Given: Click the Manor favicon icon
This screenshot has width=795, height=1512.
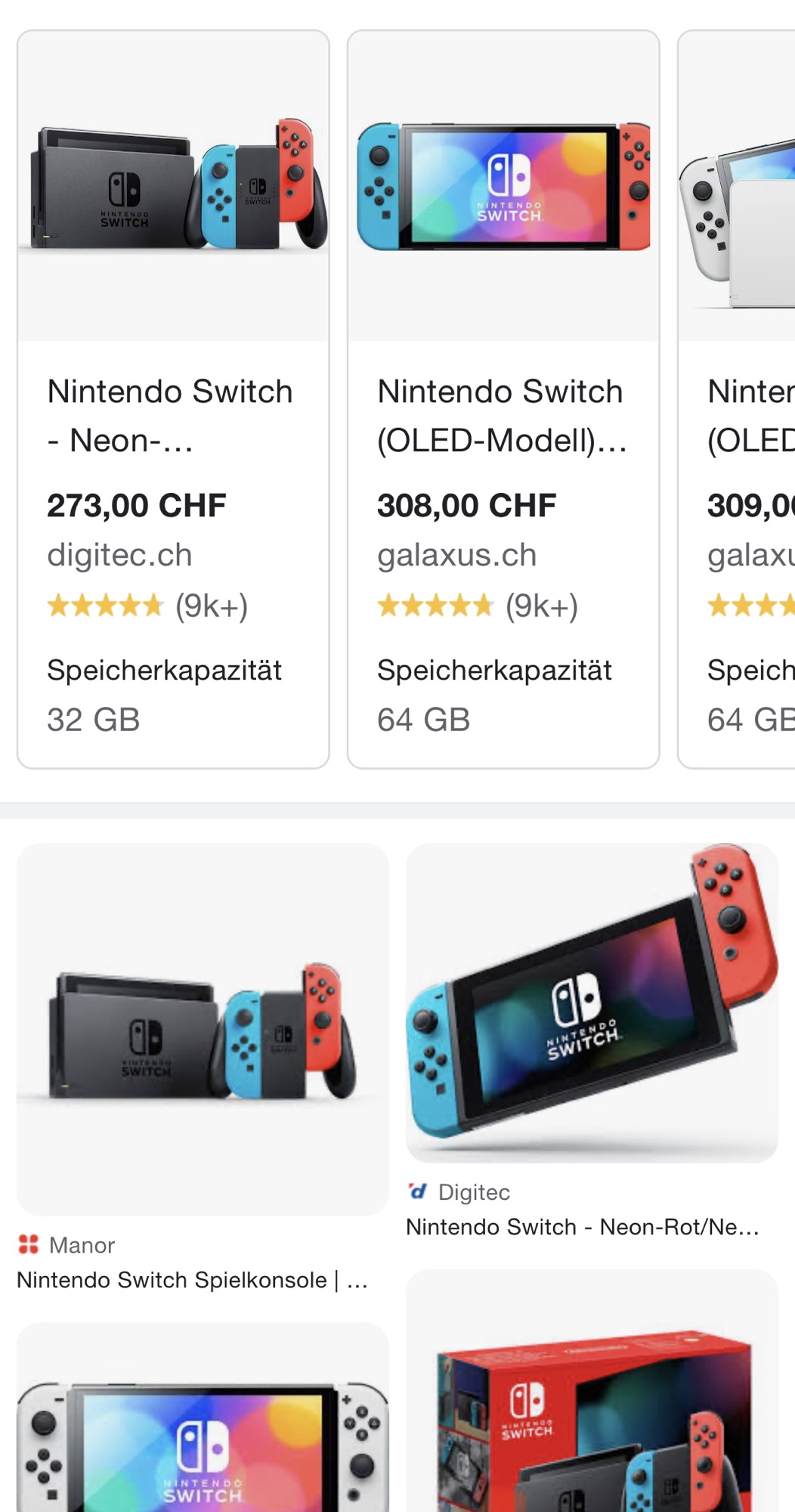Looking at the screenshot, I should [29, 1244].
